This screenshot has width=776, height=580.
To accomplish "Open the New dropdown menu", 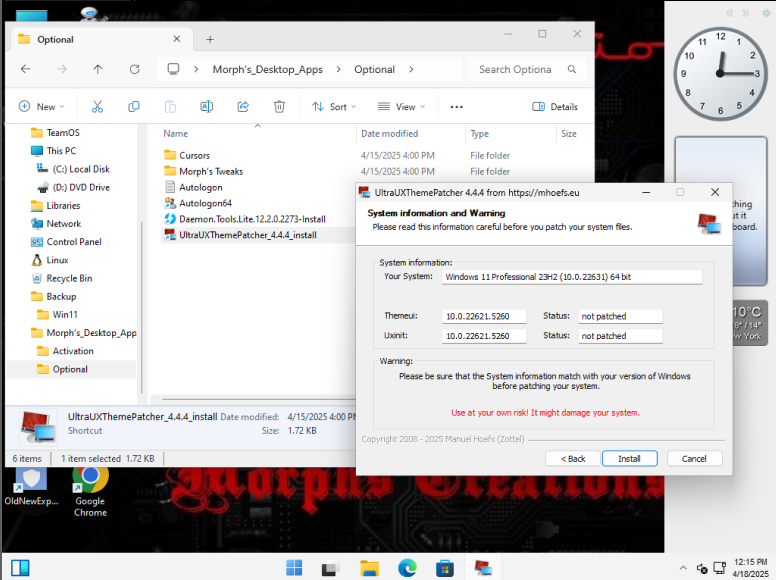I will (42, 106).
